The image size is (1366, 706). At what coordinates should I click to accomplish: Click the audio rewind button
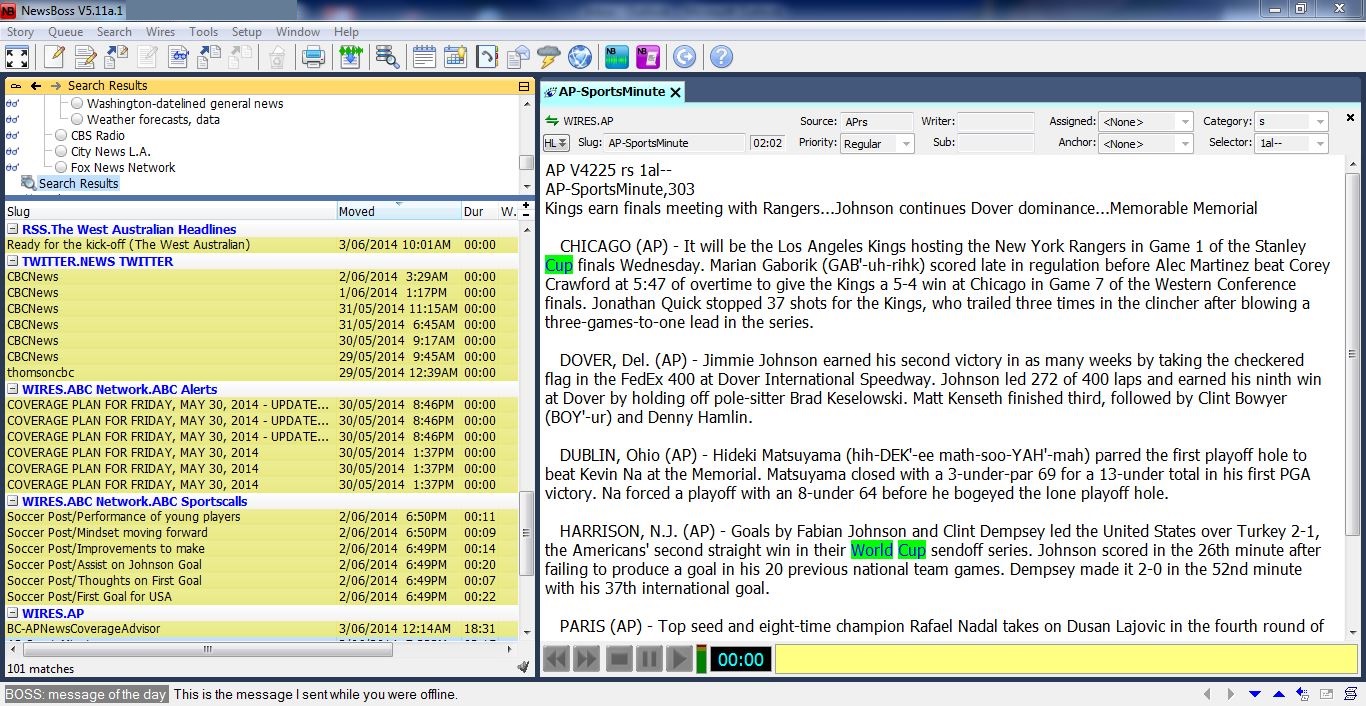pos(556,659)
